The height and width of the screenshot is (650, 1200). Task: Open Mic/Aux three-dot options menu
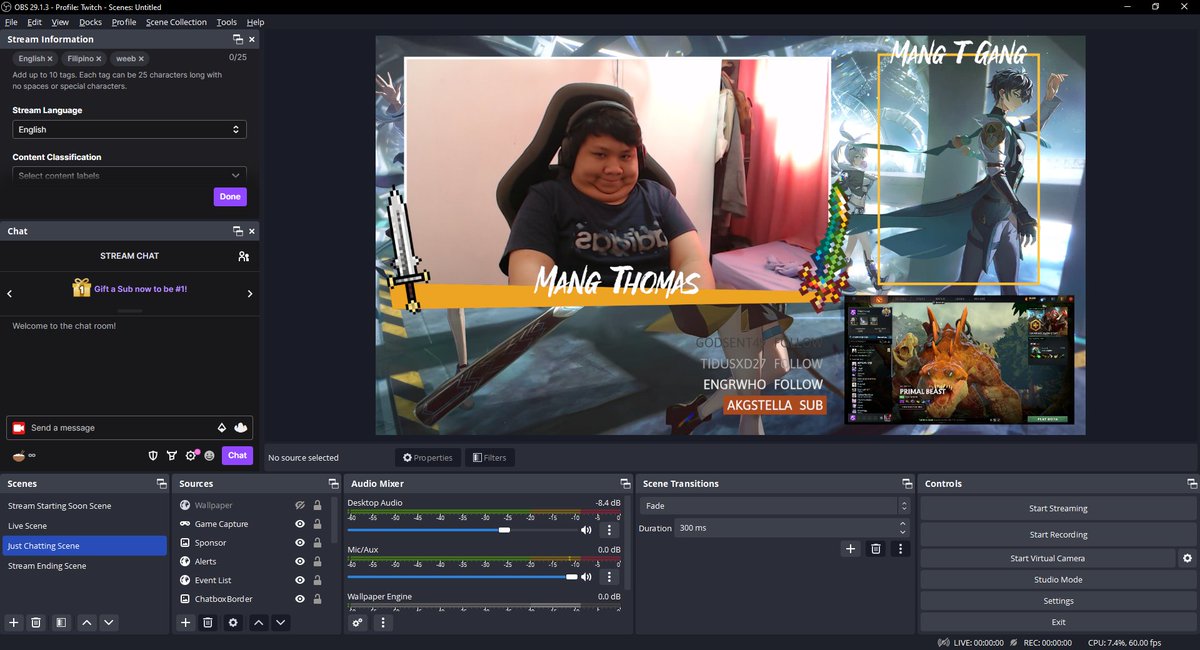[x=609, y=577]
